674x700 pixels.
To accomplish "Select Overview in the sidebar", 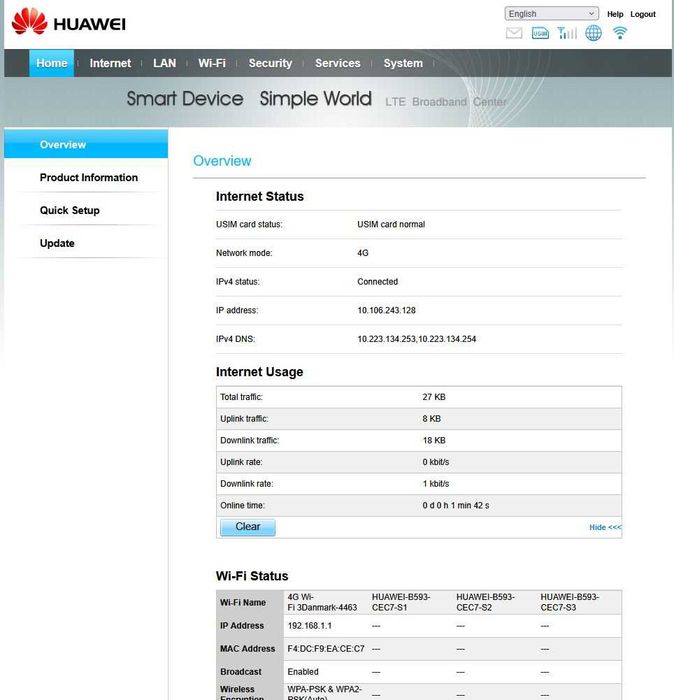I will (x=86, y=144).
